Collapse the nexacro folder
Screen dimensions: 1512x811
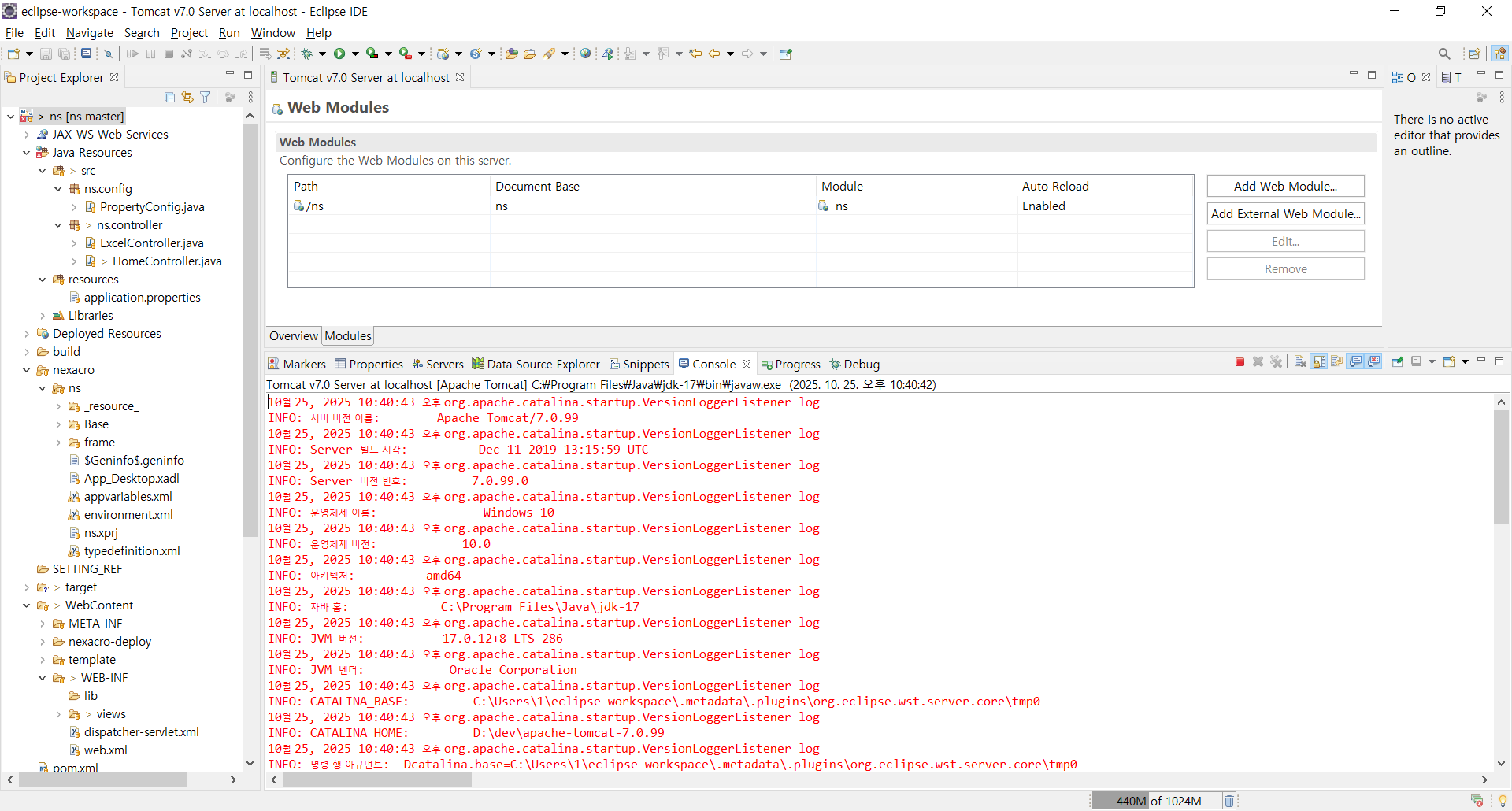coord(26,370)
